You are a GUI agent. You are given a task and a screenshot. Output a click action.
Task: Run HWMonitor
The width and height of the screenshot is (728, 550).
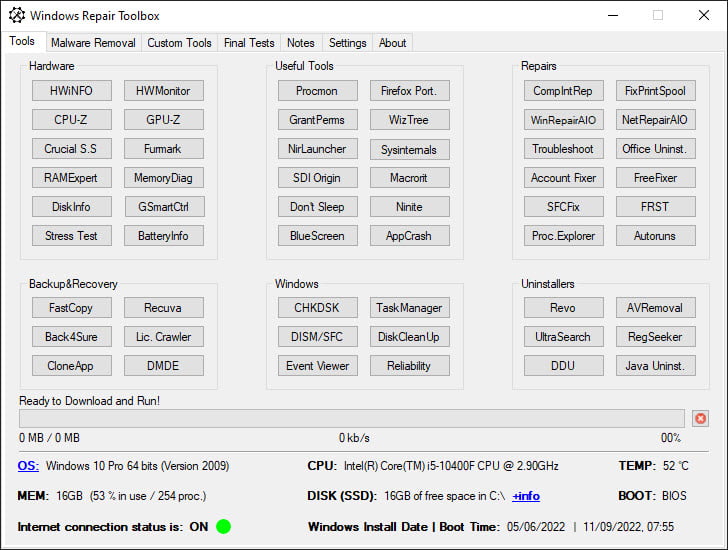tap(163, 91)
